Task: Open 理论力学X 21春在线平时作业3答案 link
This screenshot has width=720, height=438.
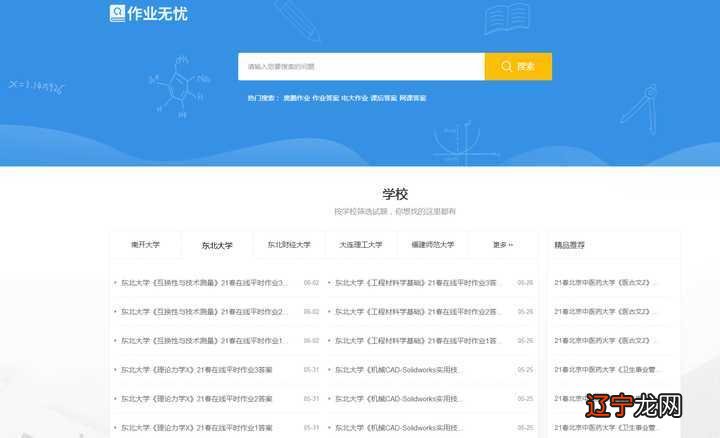Action: tap(197, 370)
